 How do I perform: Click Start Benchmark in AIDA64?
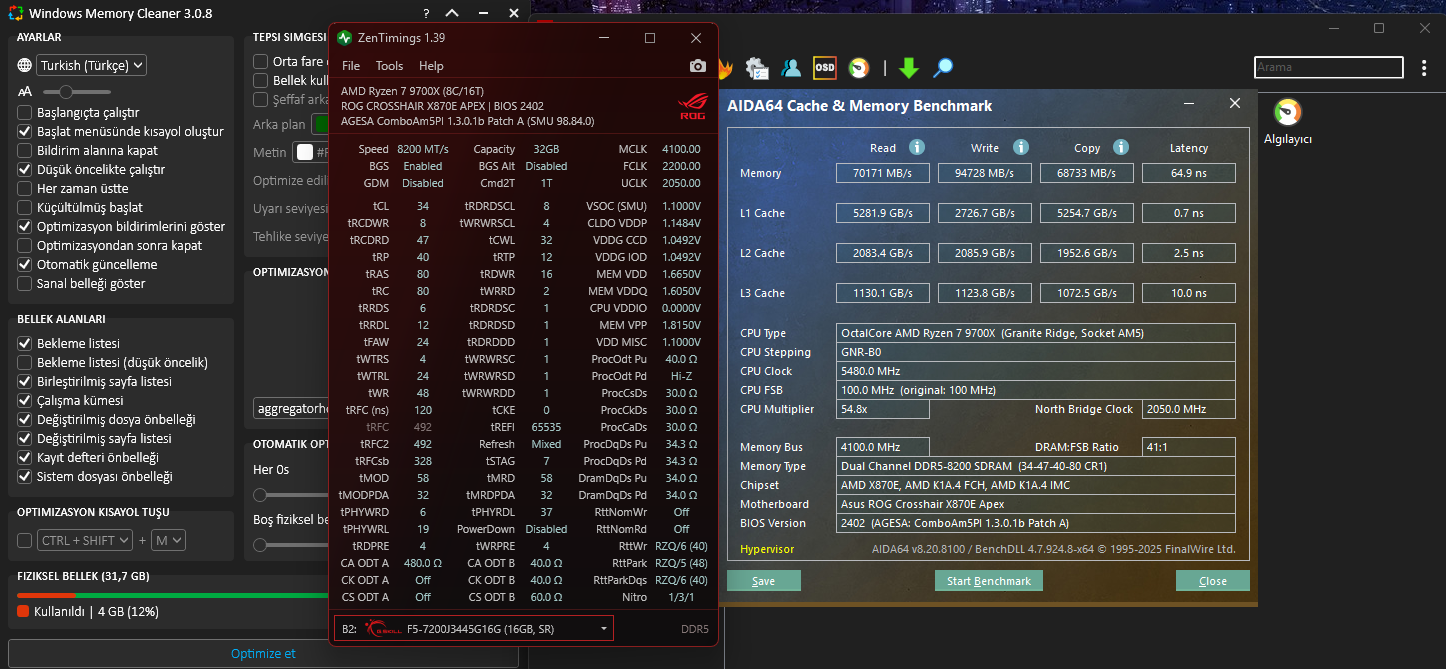[x=989, y=581]
